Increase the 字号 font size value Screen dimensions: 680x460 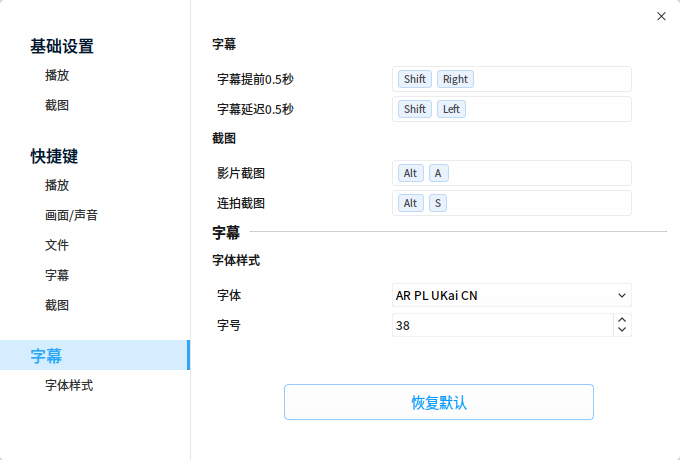pos(622,320)
